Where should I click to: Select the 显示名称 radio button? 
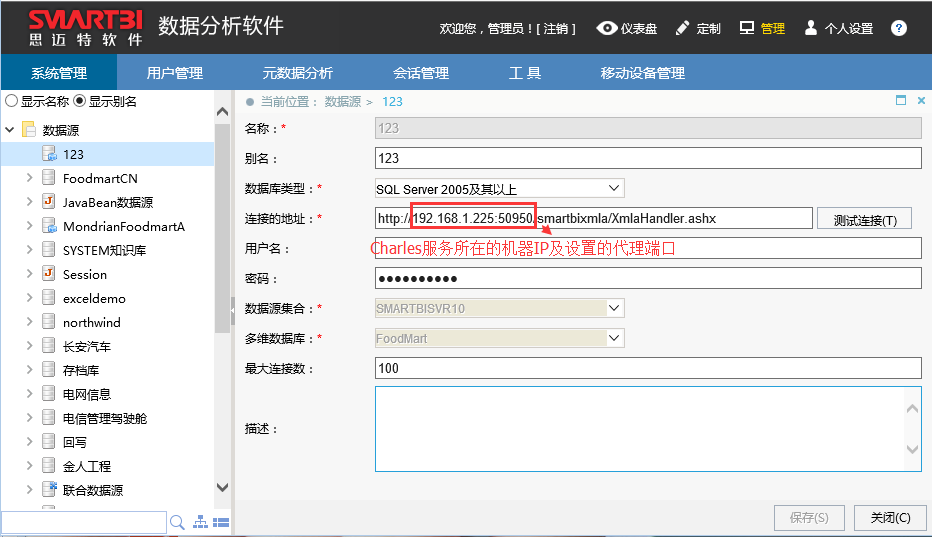click(x=11, y=101)
